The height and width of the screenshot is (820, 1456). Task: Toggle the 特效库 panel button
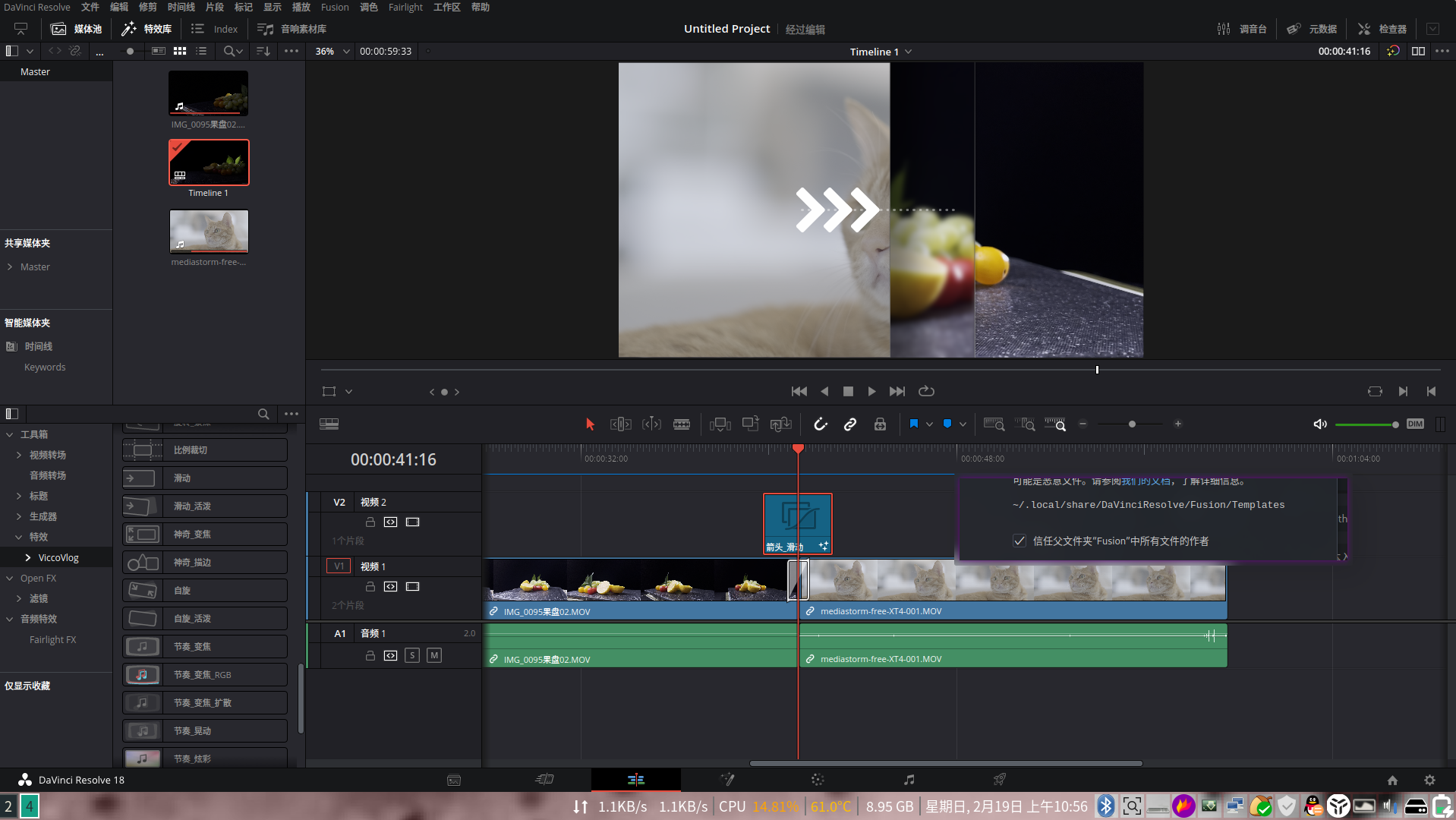[147, 29]
